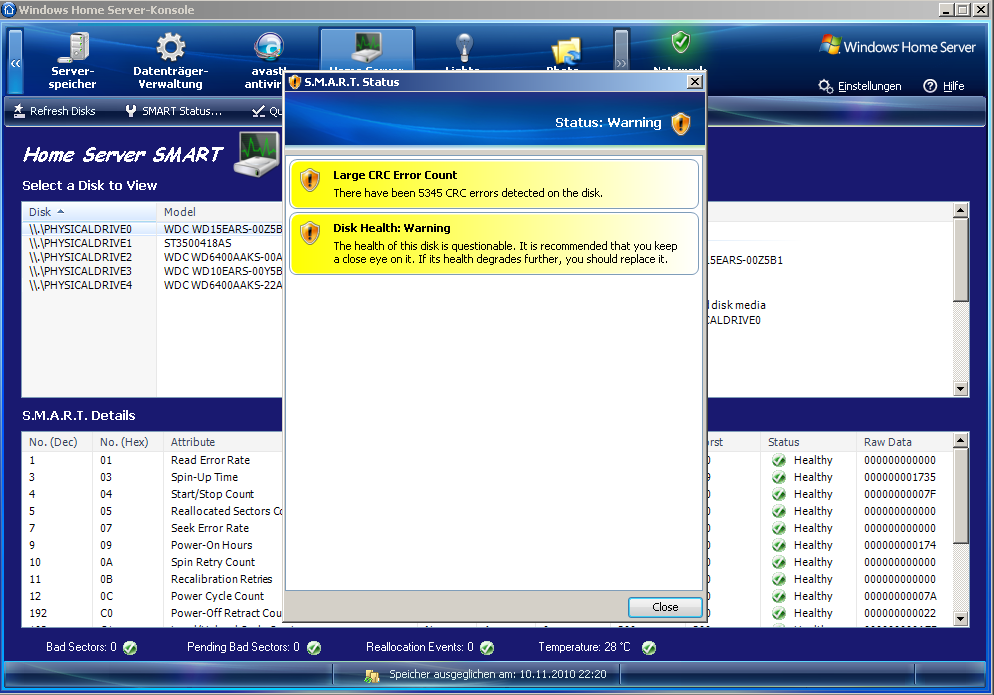Select the Home Server SMART tab
This screenshot has height=695, width=994.
pos(367,49)
